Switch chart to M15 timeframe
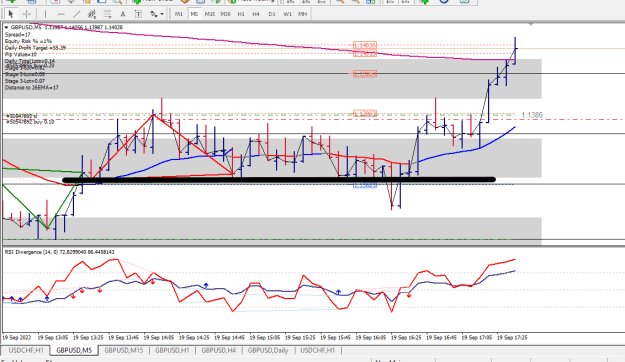The image size is (625, 362). pos(210,14)
